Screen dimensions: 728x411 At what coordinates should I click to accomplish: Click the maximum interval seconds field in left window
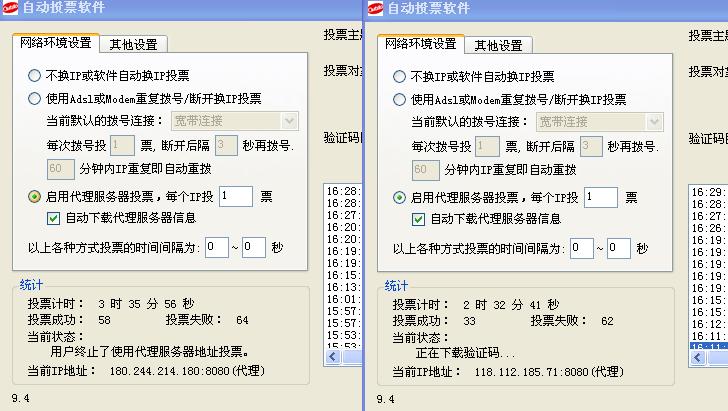pos(253,247)
